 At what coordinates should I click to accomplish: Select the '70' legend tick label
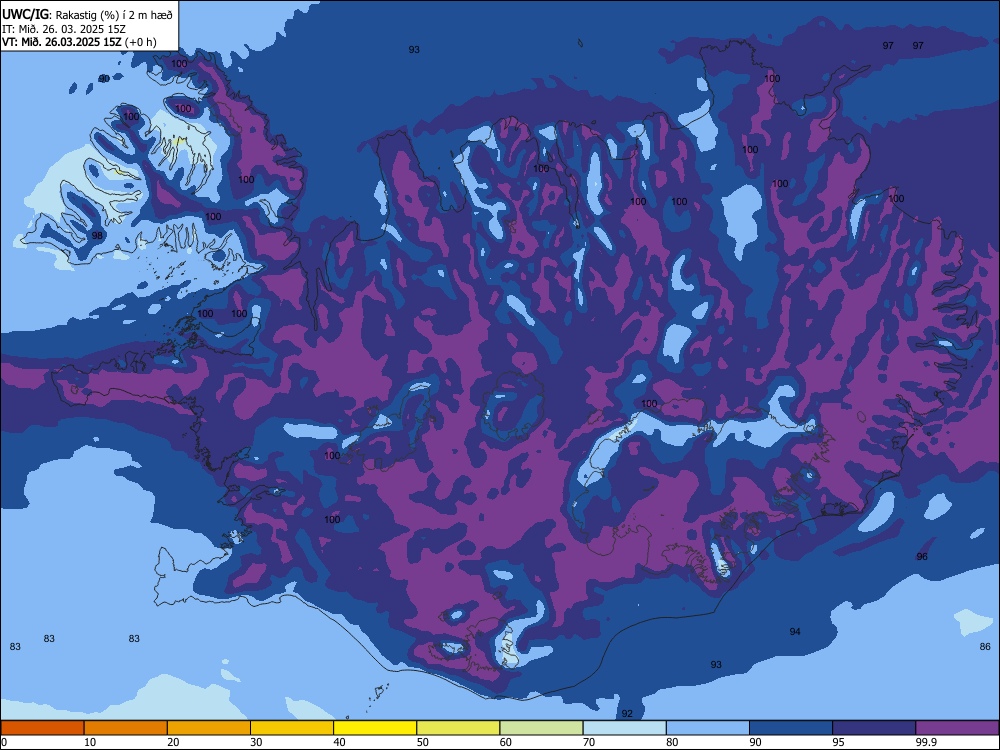point(589,742)
